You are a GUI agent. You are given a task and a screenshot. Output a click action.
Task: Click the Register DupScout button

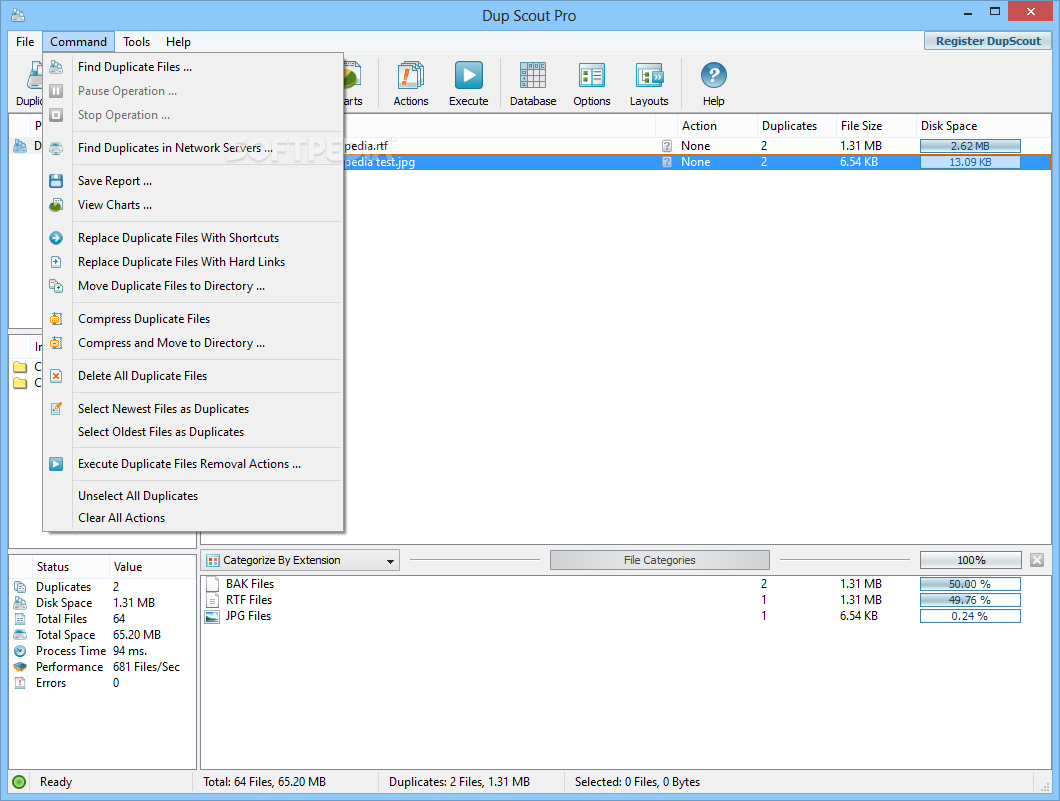[988, 41]
